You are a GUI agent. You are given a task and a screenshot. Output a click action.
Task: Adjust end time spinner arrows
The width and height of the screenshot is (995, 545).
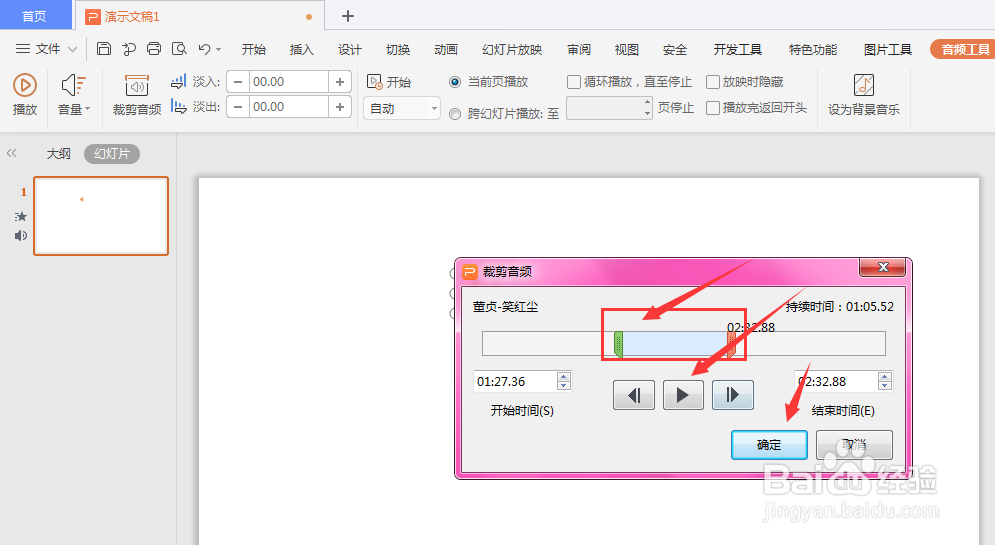pyautogui.click(x=885, y=381)
